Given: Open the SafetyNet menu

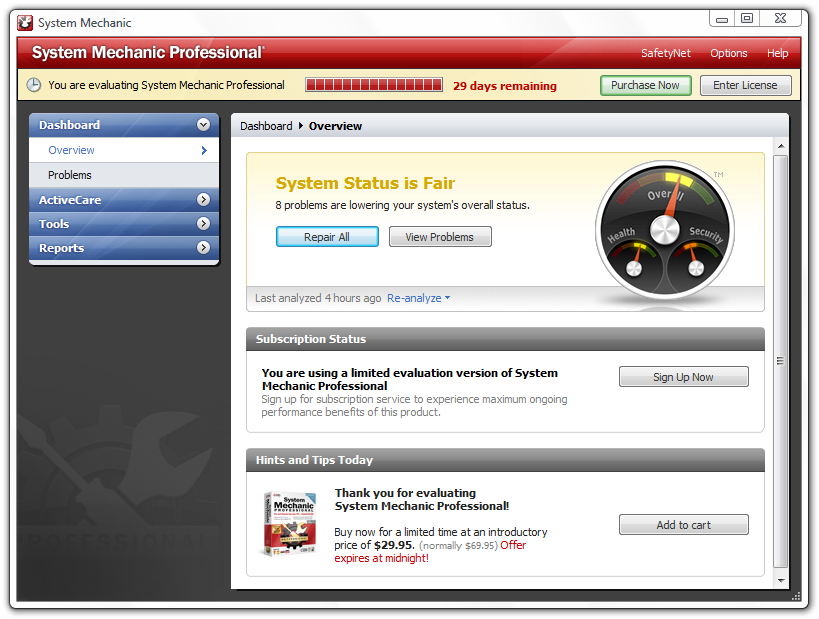Looking at the screenshot, I should (x=665, y=53).
